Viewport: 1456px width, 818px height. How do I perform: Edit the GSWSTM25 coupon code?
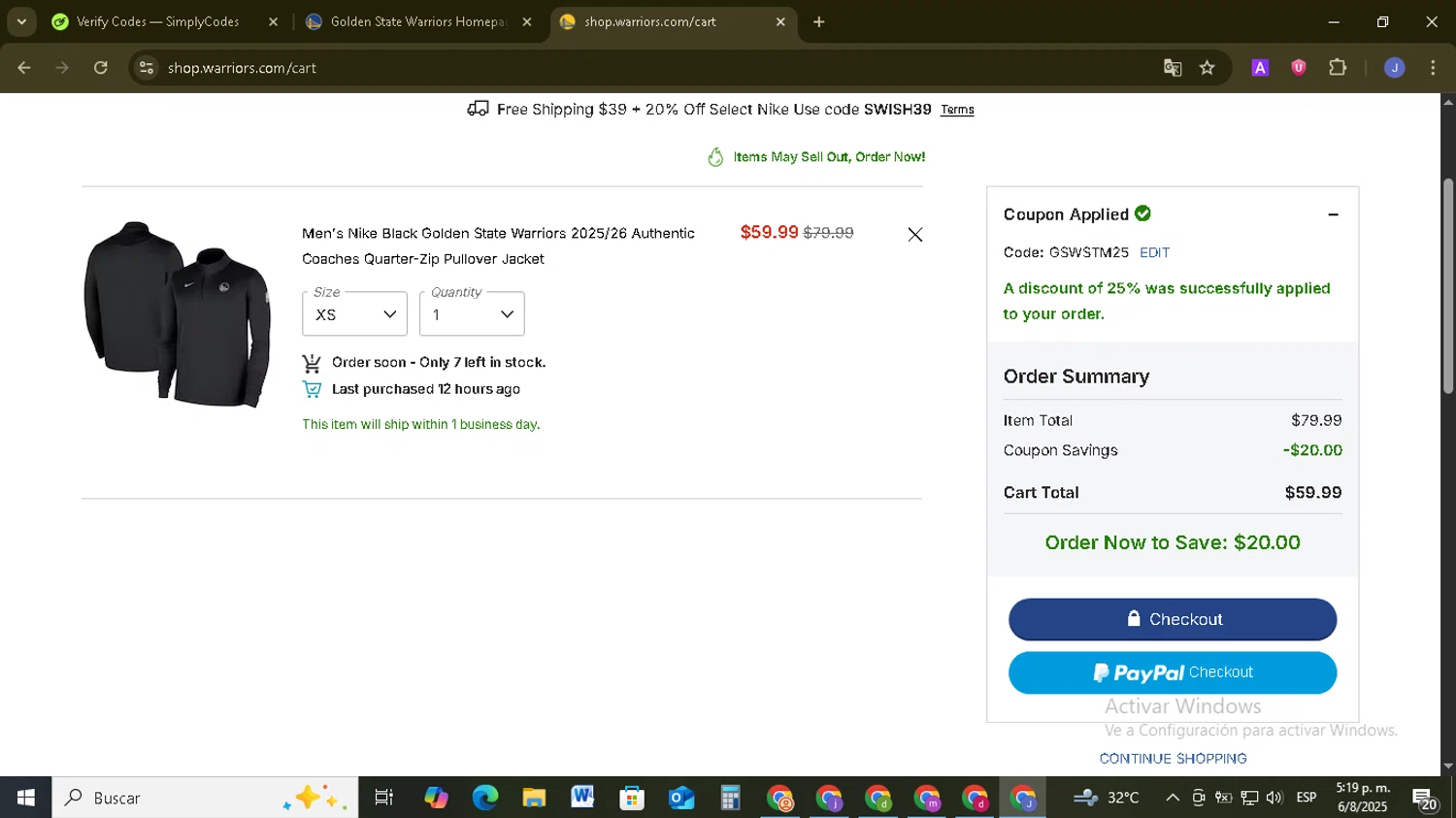click(x=1154, y=252)
